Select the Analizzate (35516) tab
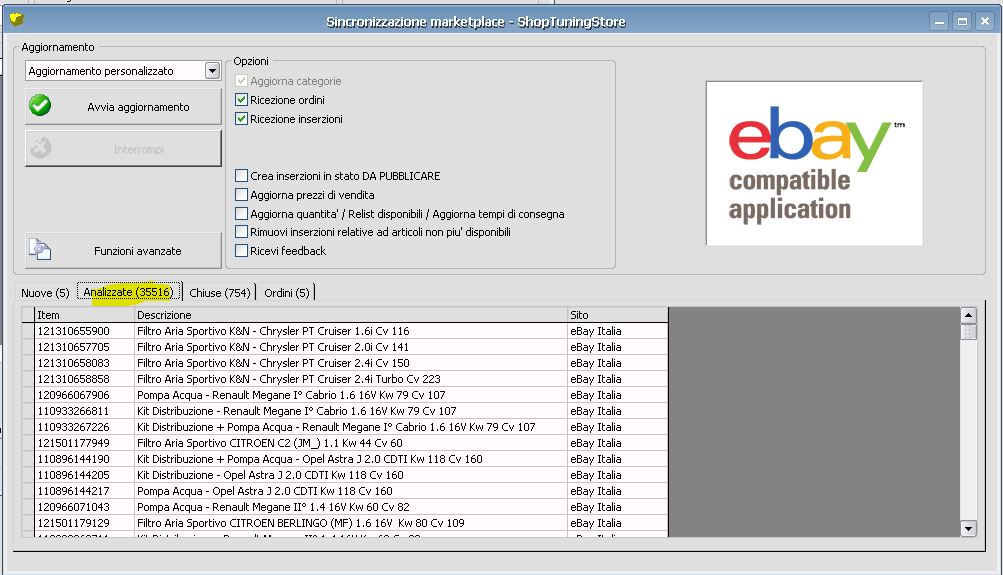1003x575 pixels. (x=129, y=292)
